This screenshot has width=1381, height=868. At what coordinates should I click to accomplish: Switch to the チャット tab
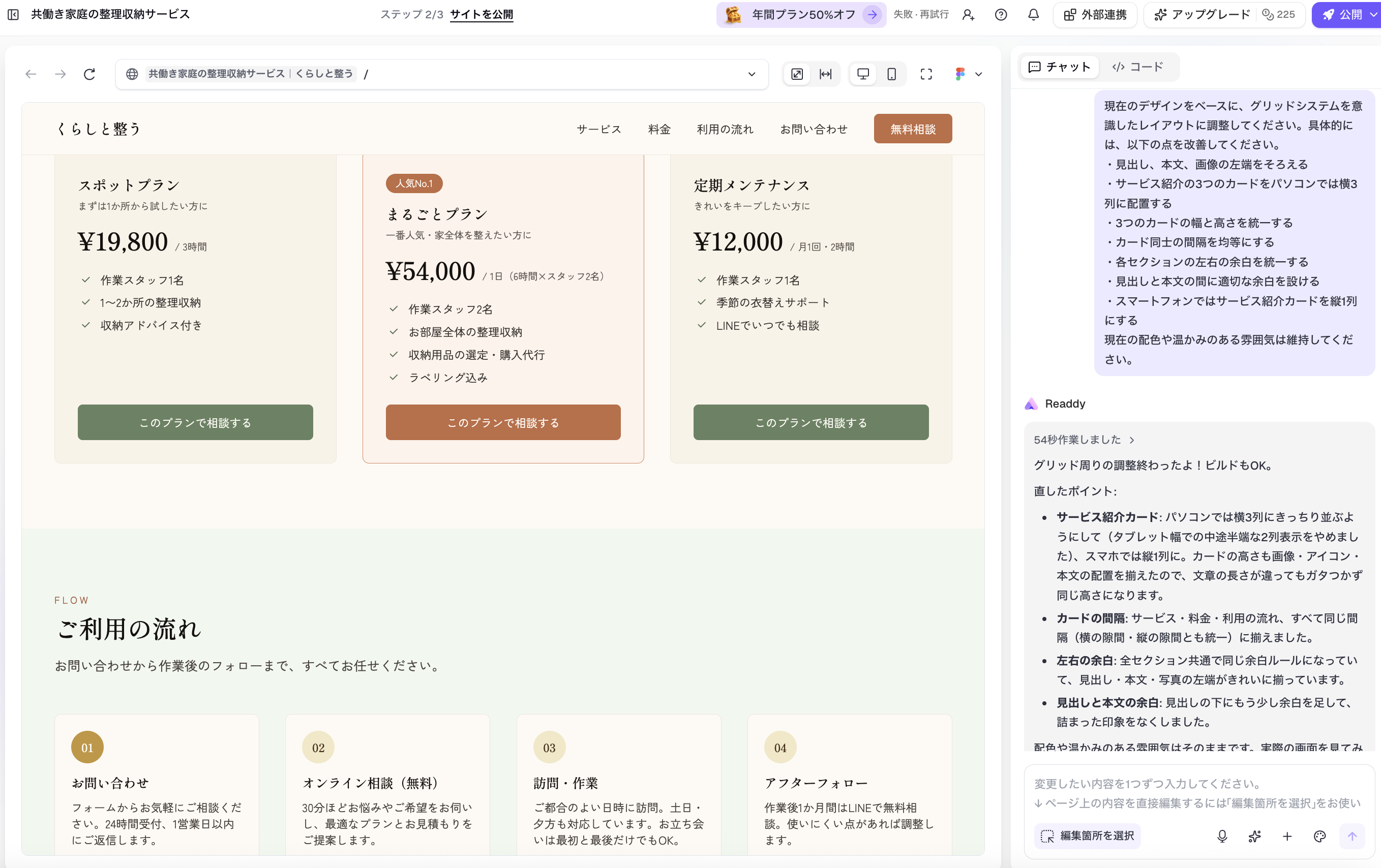point(1060,67)
